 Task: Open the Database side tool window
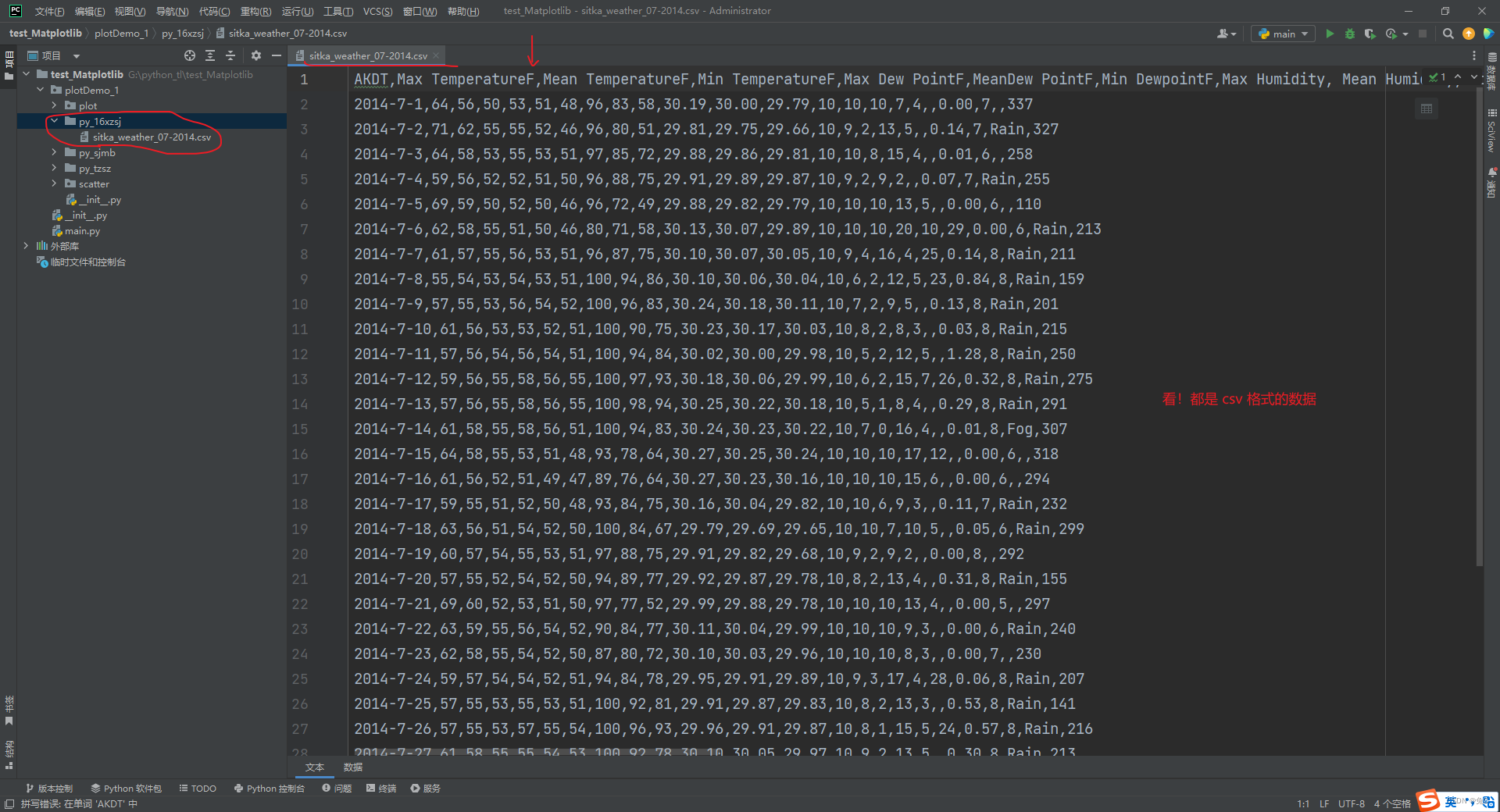[x=1491, y=72]
